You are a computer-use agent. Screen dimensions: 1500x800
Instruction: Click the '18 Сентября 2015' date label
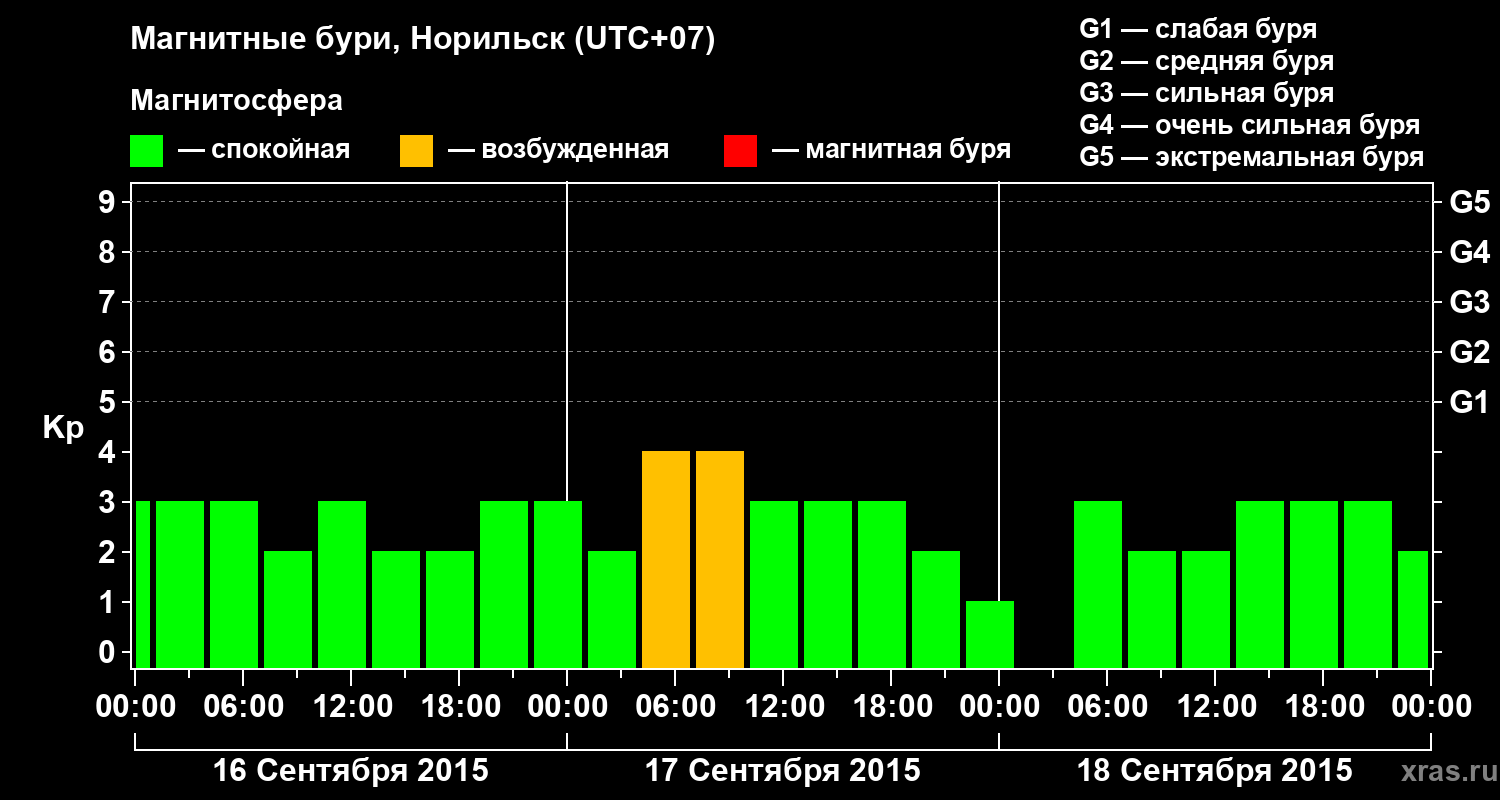(x=1215, y=771)
